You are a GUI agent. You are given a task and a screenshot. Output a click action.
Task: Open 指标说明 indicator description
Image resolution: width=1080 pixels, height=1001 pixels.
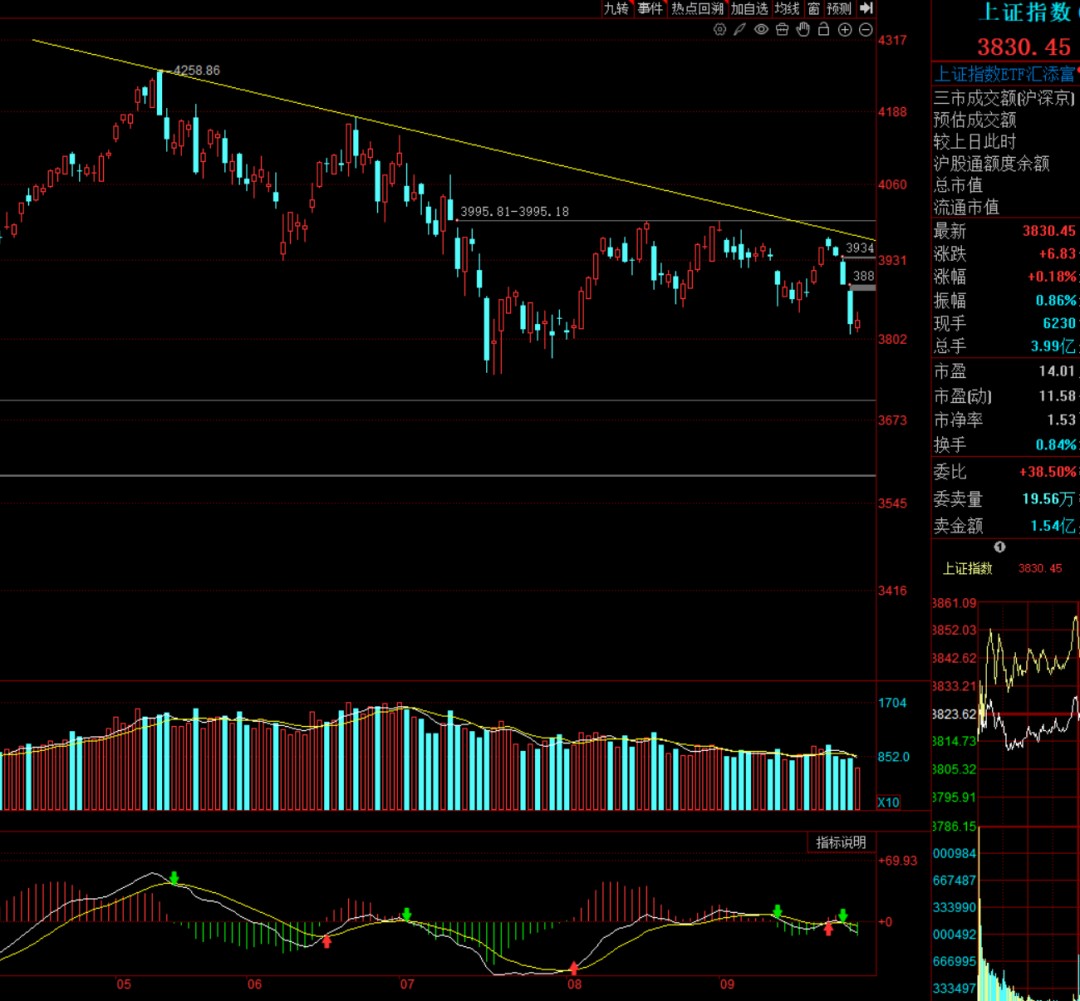tap(841, 843)
